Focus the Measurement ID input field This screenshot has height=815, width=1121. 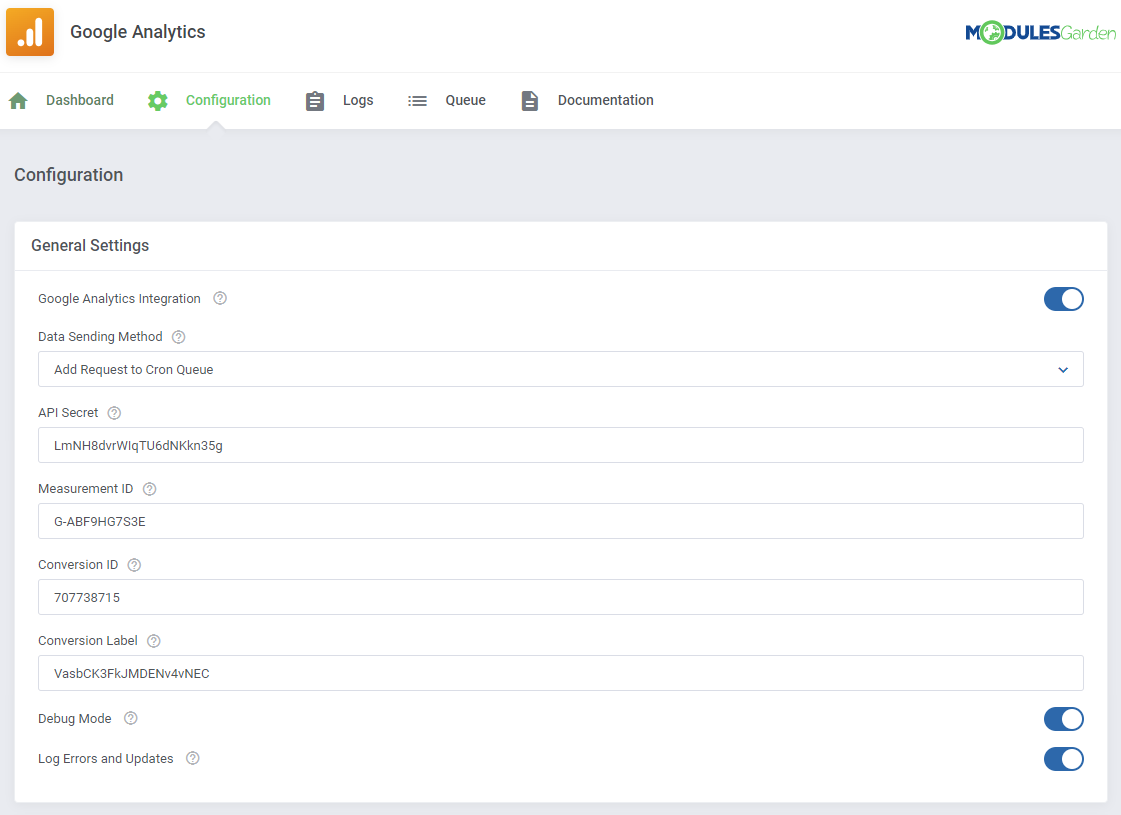tap(560, 521)
